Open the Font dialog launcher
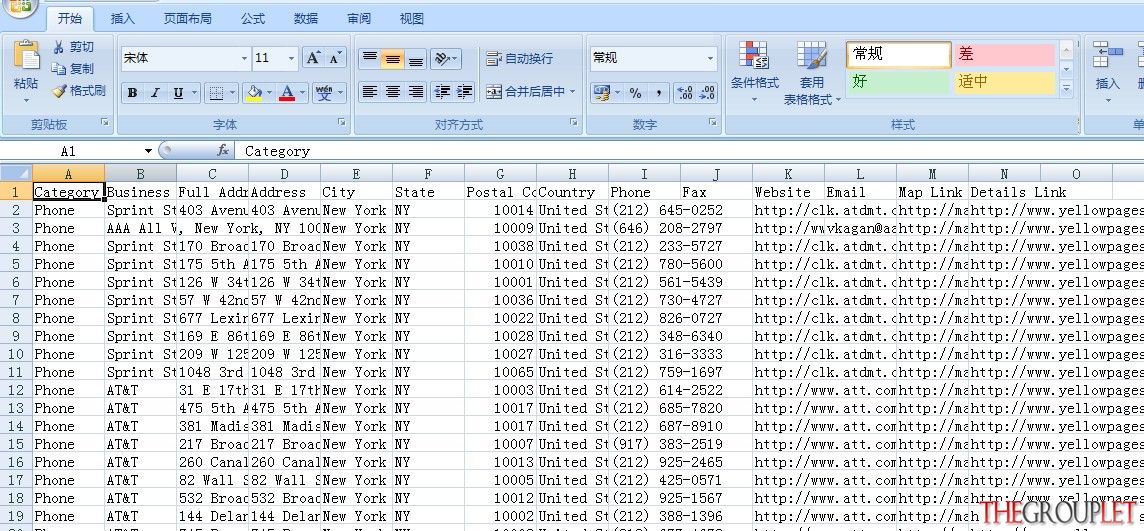The width and height of the screenshot is (1144, 531). tap(342, 123)
